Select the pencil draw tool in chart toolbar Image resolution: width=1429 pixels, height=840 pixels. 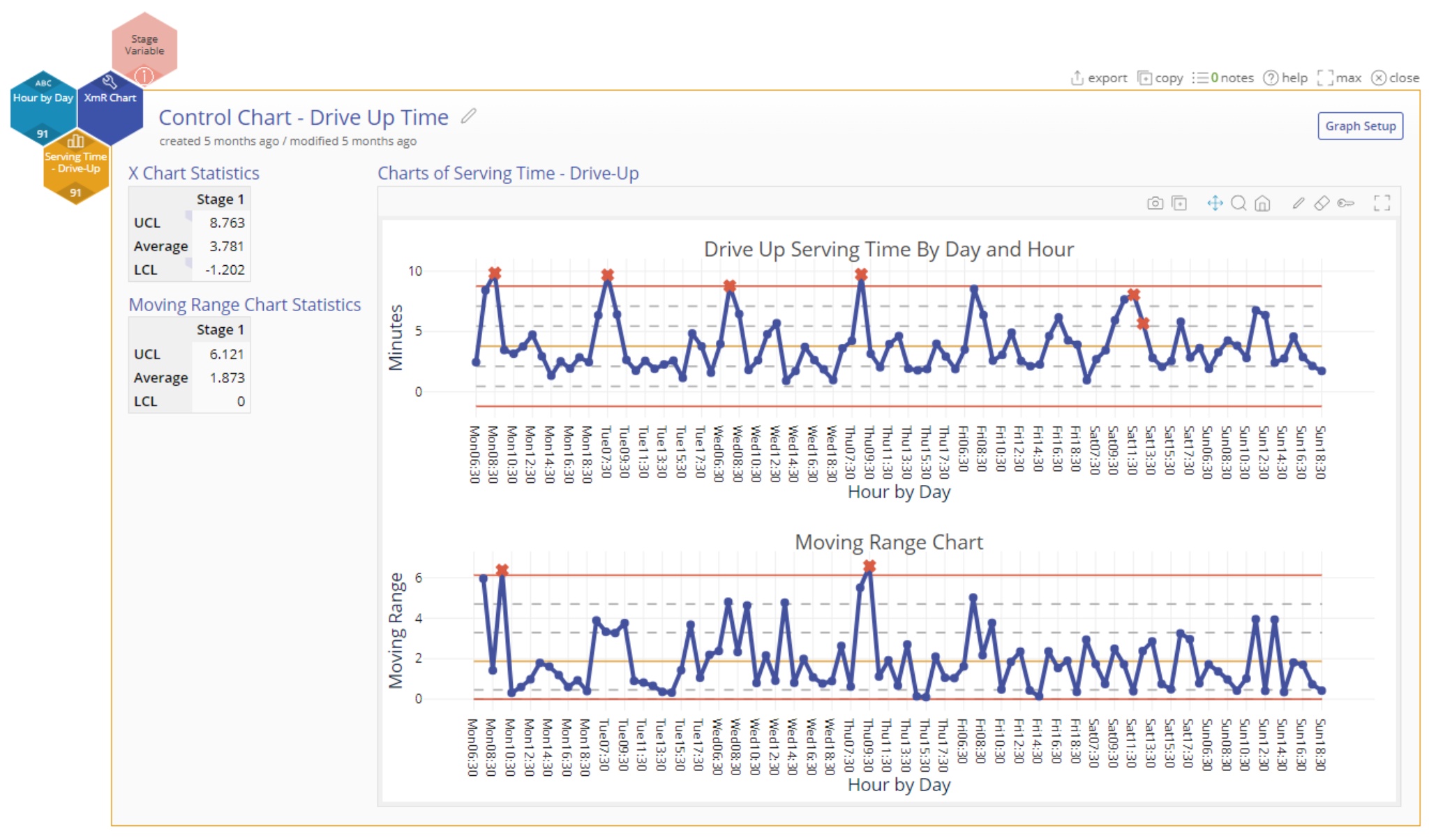(1298, 203)
